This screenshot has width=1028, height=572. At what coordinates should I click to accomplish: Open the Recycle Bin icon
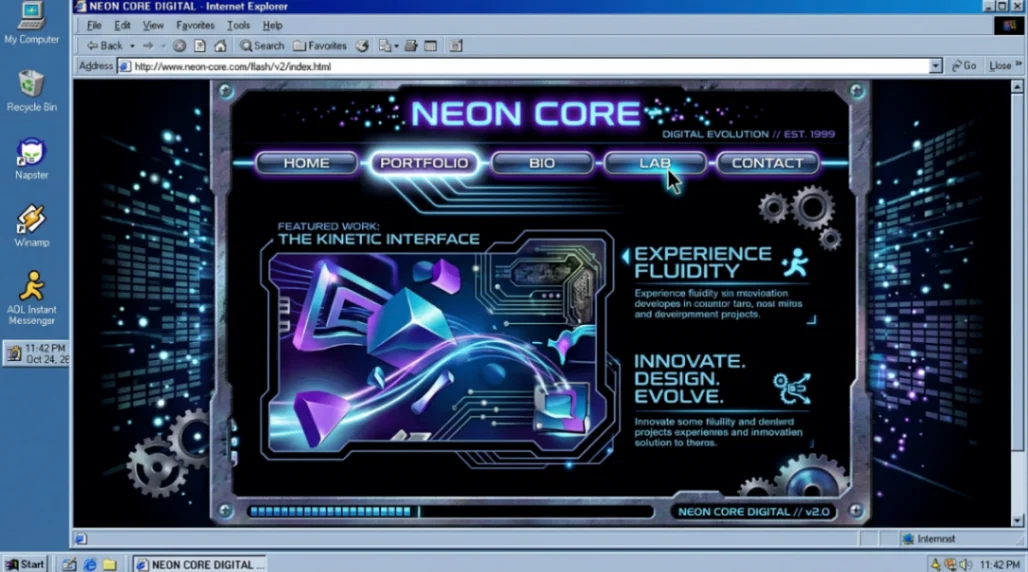(31, 91)
